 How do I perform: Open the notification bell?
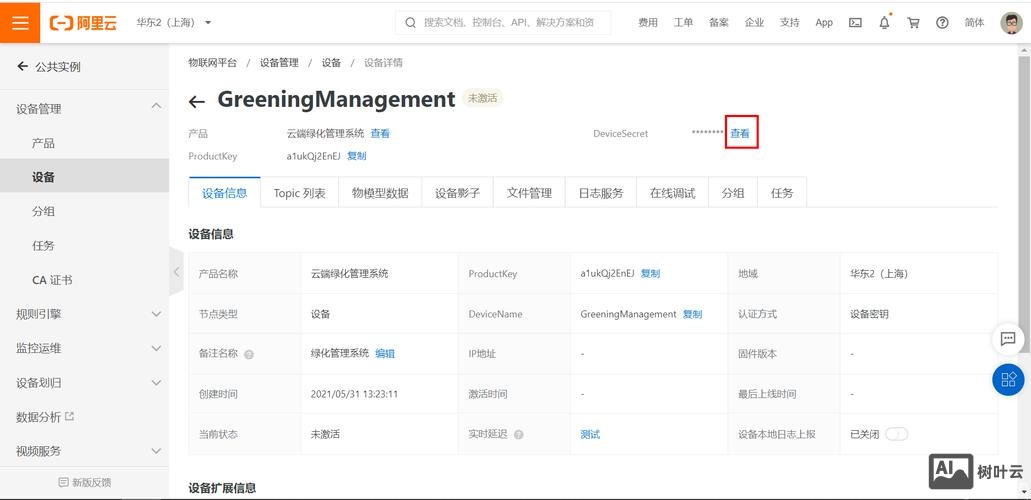coord(884,22)
